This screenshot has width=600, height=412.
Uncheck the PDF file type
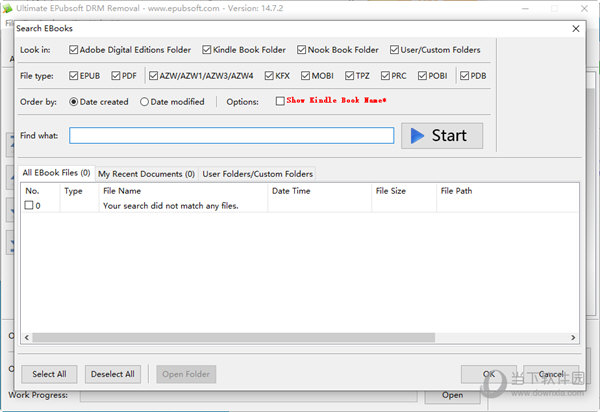click(116, 76)
